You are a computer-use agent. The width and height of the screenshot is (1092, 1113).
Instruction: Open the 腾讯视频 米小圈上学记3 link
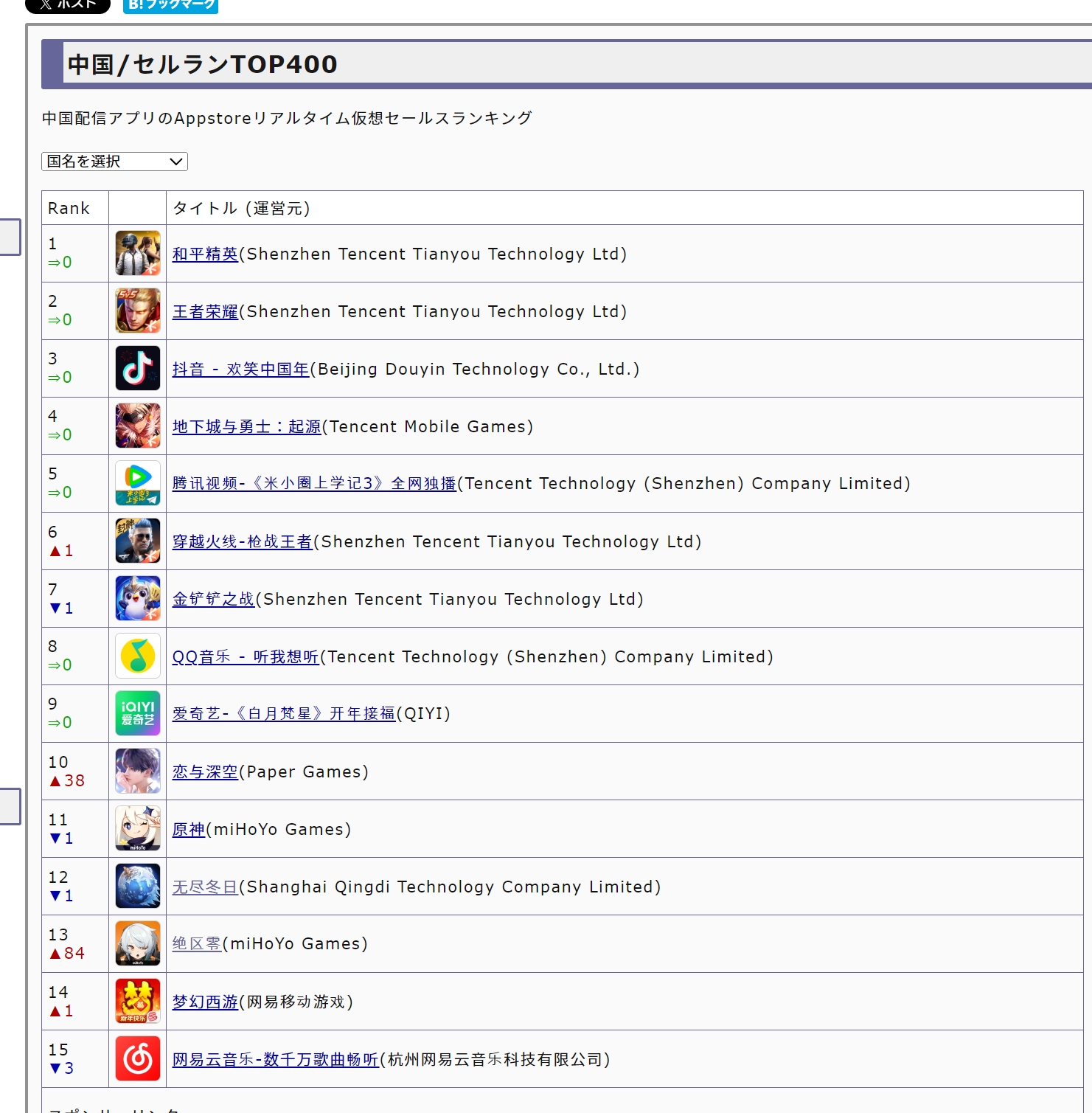[314, 484]
